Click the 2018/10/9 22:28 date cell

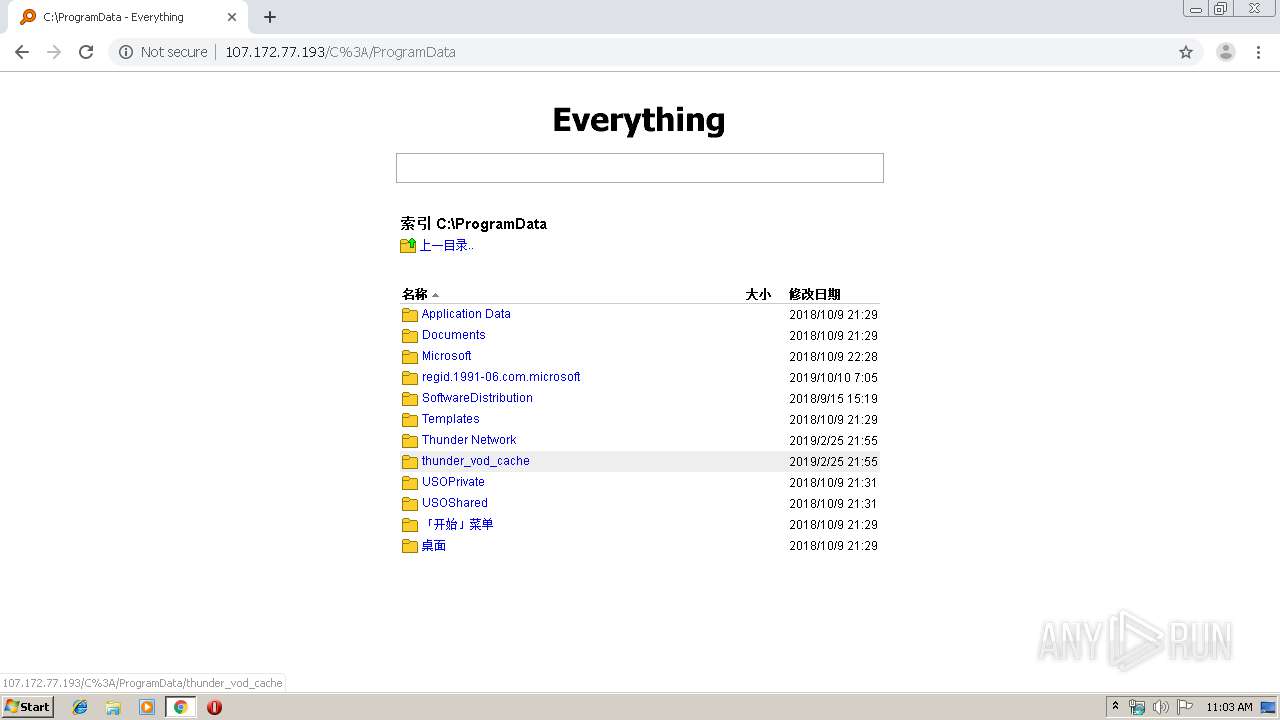point(833,357)
